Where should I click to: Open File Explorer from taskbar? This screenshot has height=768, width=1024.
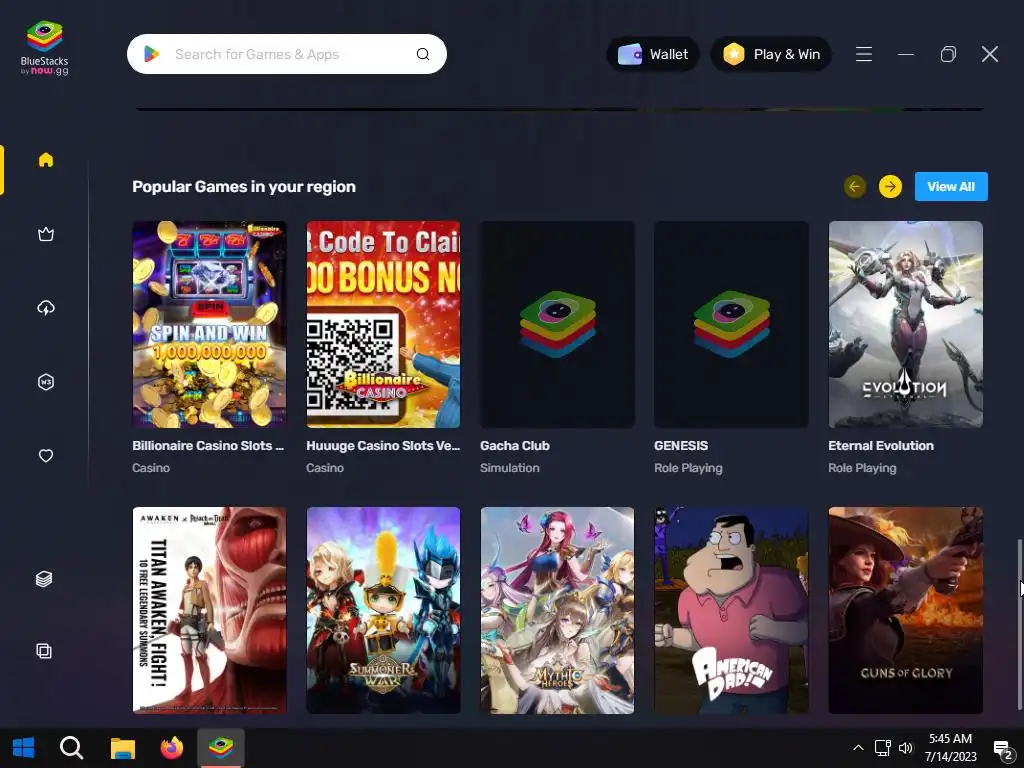[122, 748]
